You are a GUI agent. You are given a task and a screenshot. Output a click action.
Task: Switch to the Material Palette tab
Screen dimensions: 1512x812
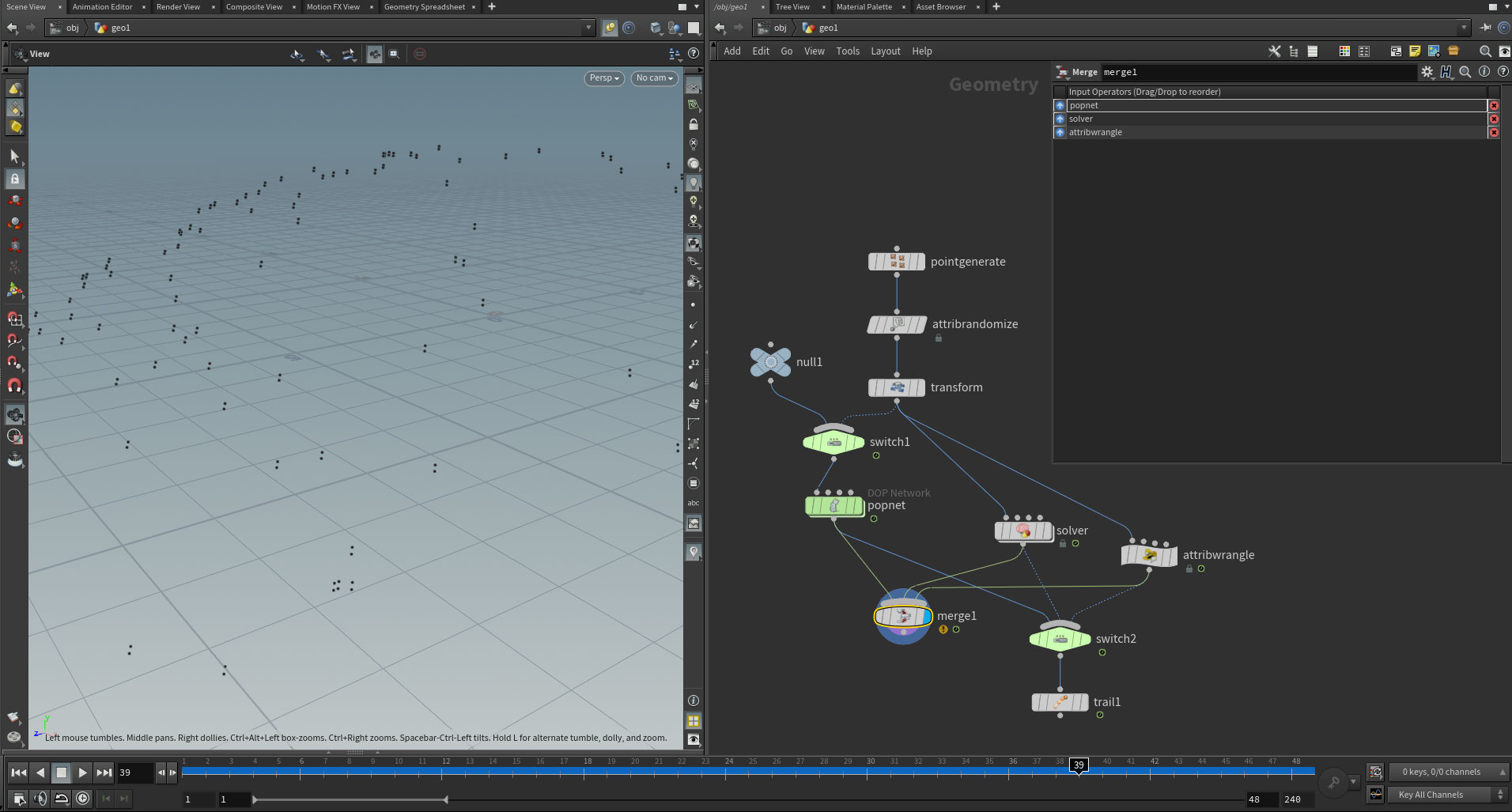[x=864, y=6]
